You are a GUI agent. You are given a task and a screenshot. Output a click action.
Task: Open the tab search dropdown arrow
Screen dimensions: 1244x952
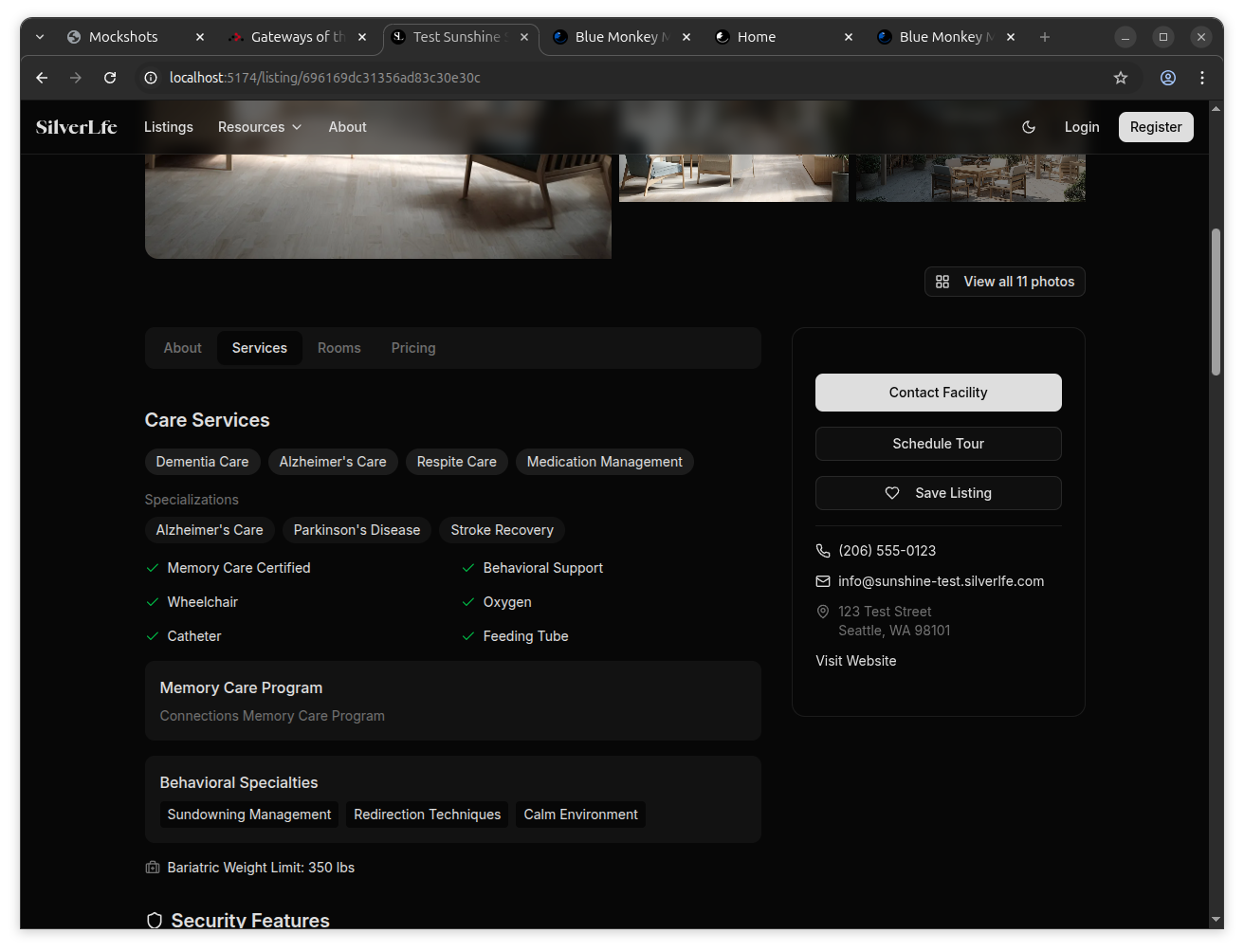[x=40, y=37]
